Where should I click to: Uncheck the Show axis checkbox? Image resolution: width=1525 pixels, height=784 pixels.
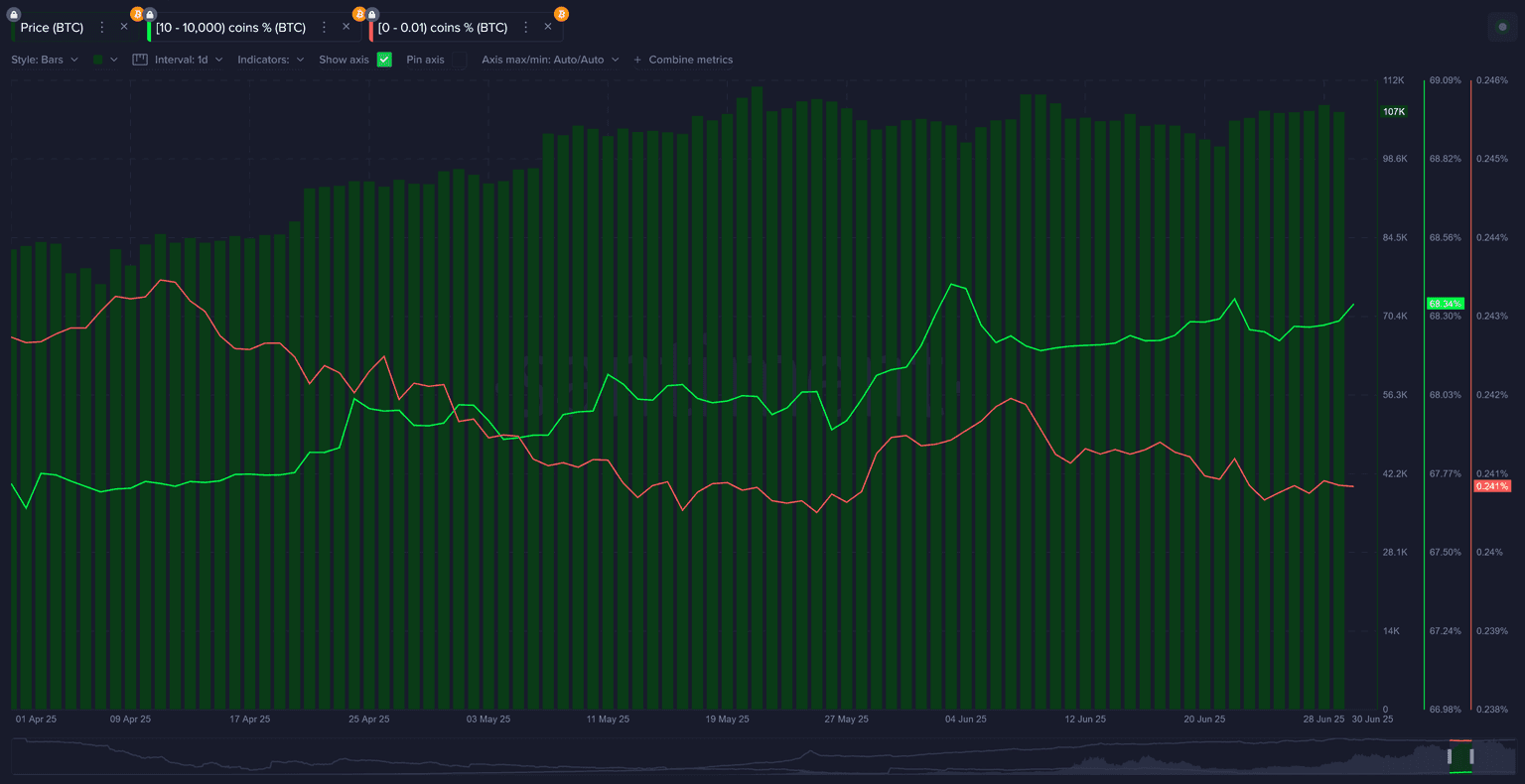point(384,60)
